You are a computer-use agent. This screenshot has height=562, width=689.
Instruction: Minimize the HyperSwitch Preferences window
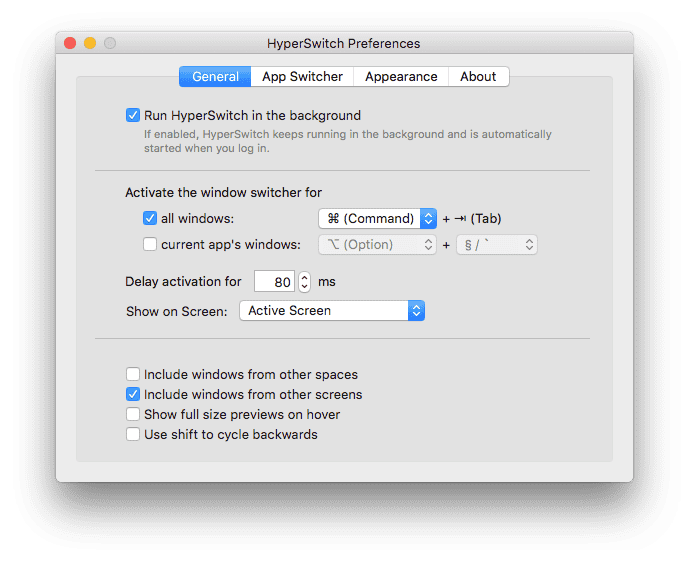90,43
